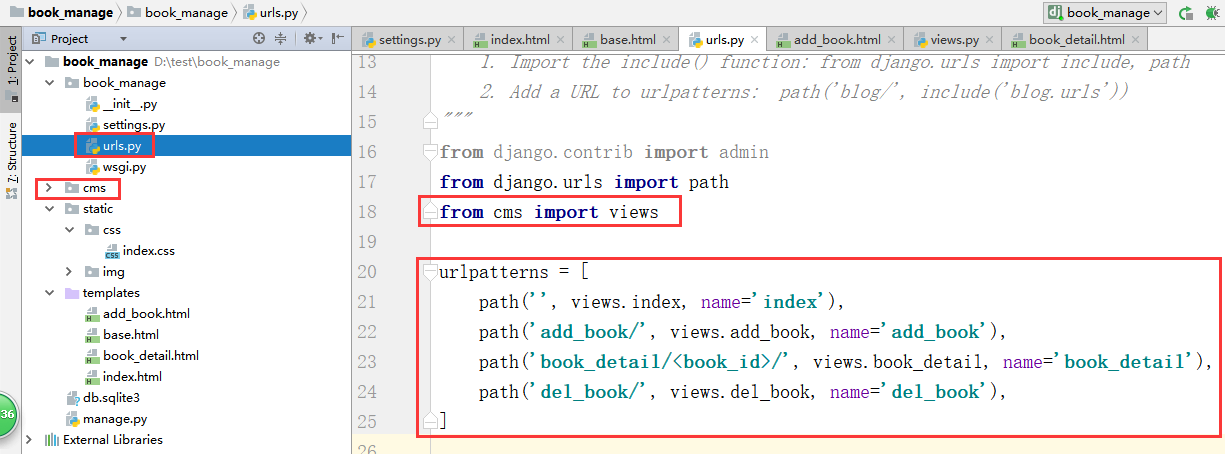The height and width of the screenshot is (454, 1225).
Task: Close the book_detail.html tab
Action: tap(1135, 41)
